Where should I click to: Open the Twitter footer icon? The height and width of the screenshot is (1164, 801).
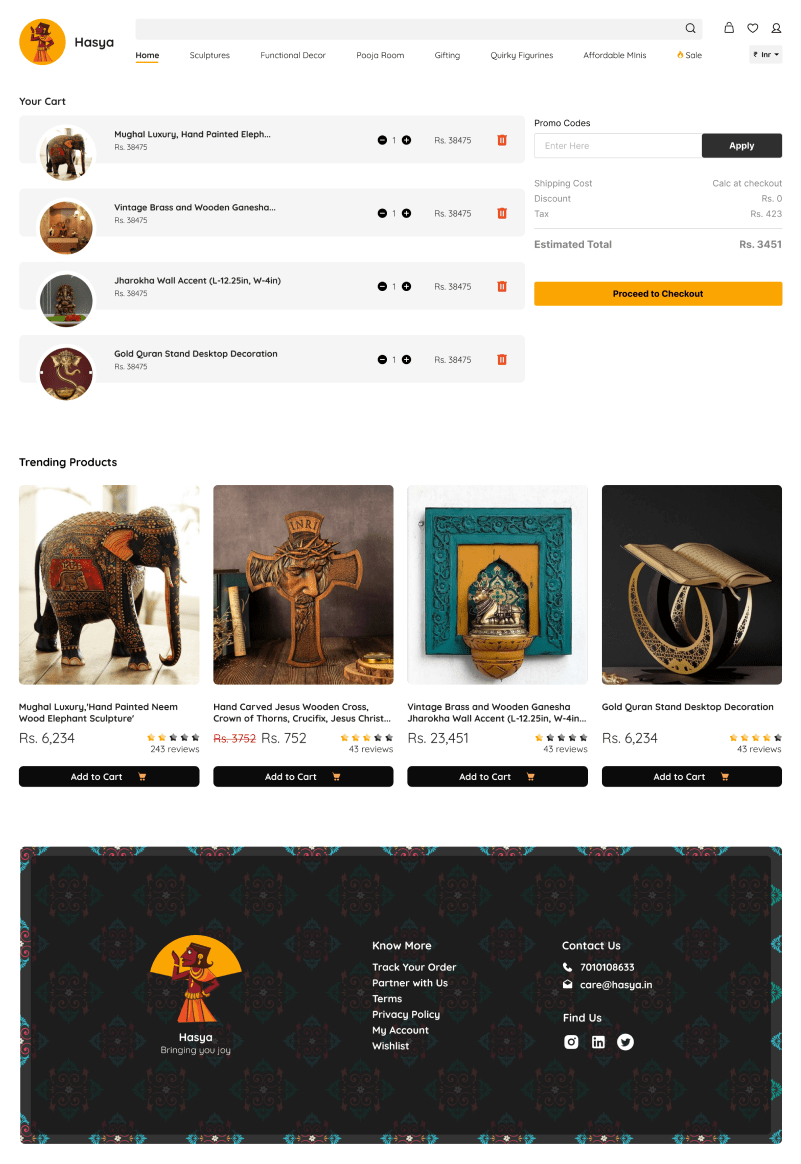tap(626, 1042)
